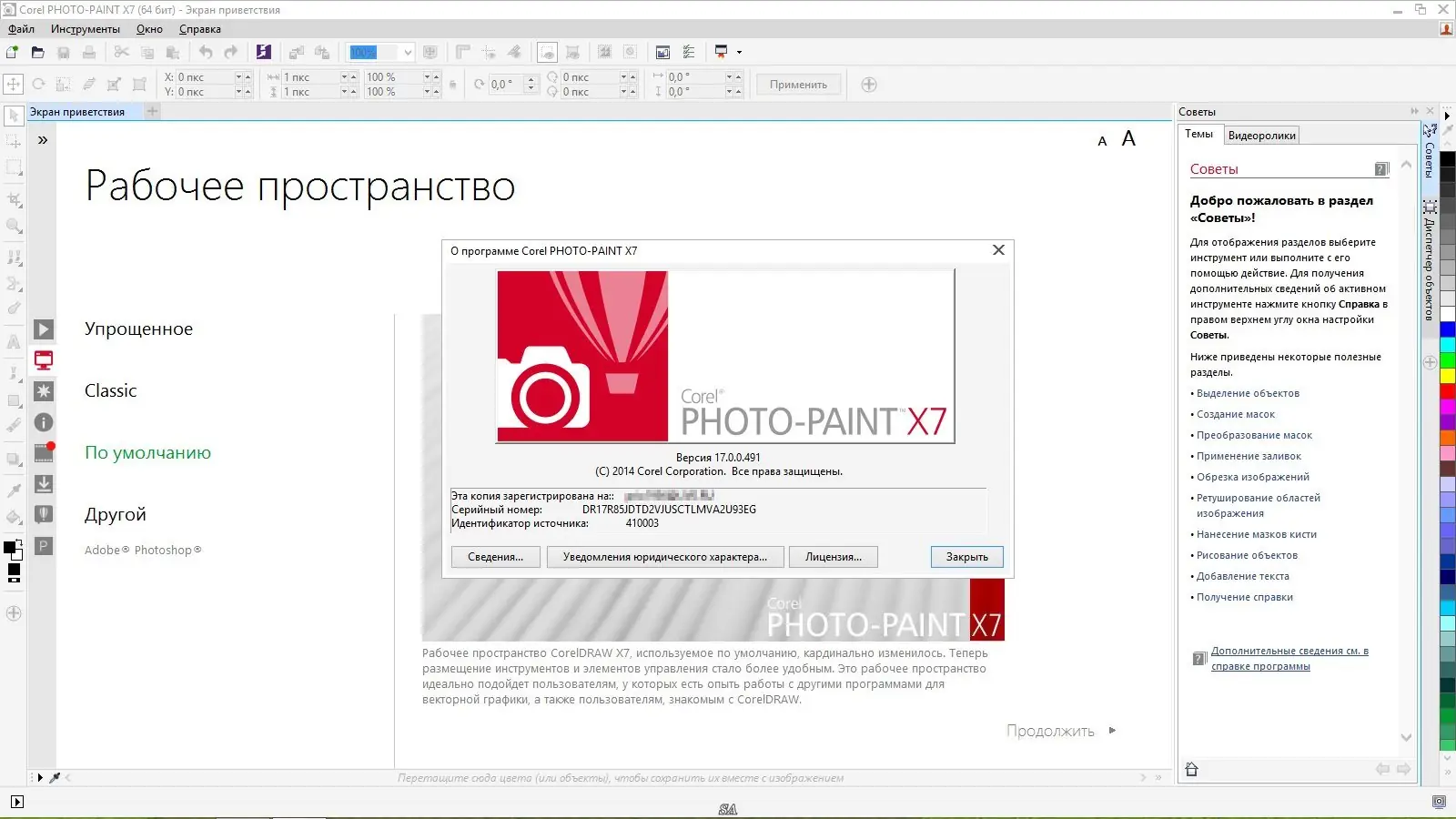1456x819 pixels.
Task: Switch to the Видеоролики tab
Action: 1261,136
